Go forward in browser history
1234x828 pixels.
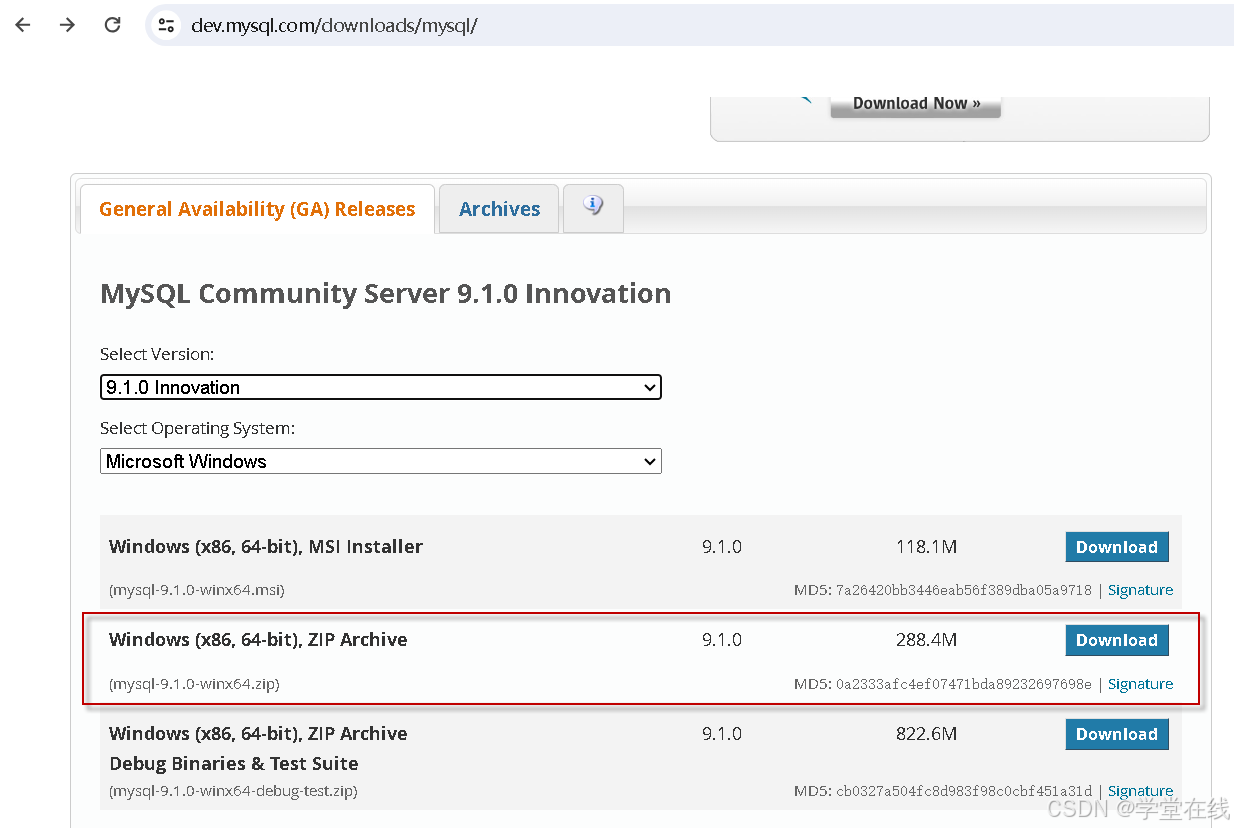pyautogui.click(x=67, y=25)
